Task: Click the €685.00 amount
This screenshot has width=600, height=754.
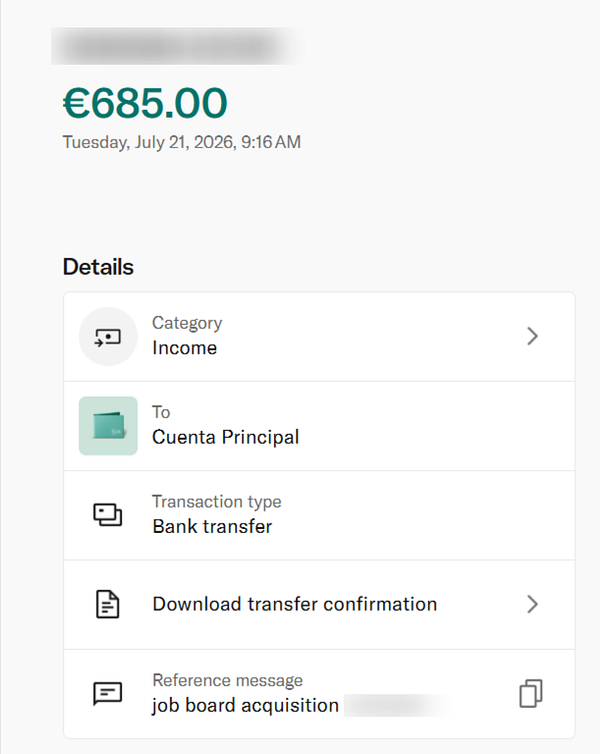Action: click(x=145, y=103)
